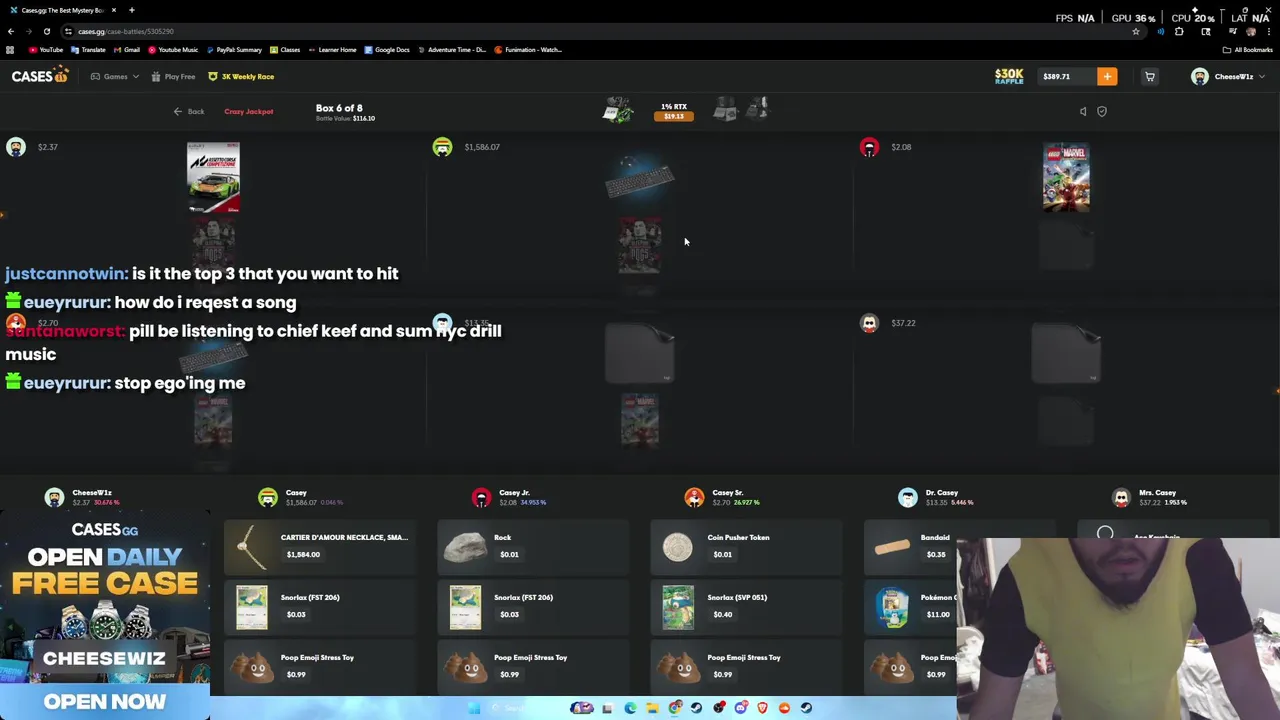The width and height of the screenshot is (1280, 720).
Task: Click the orange plus deposit button
Action: point(1107,76)
